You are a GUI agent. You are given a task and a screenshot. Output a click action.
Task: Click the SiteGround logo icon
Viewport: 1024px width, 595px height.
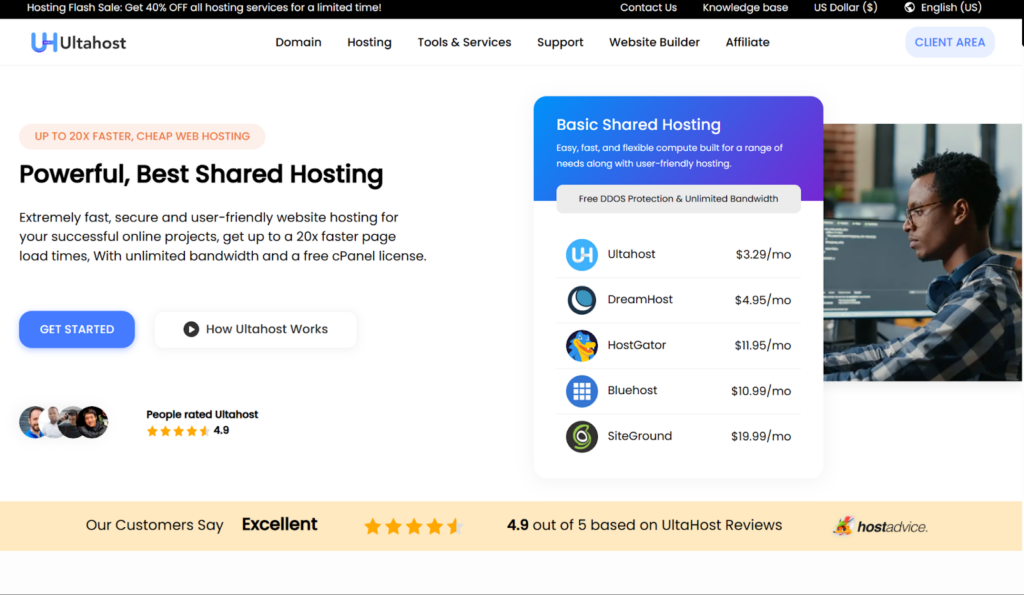(581, 437)
